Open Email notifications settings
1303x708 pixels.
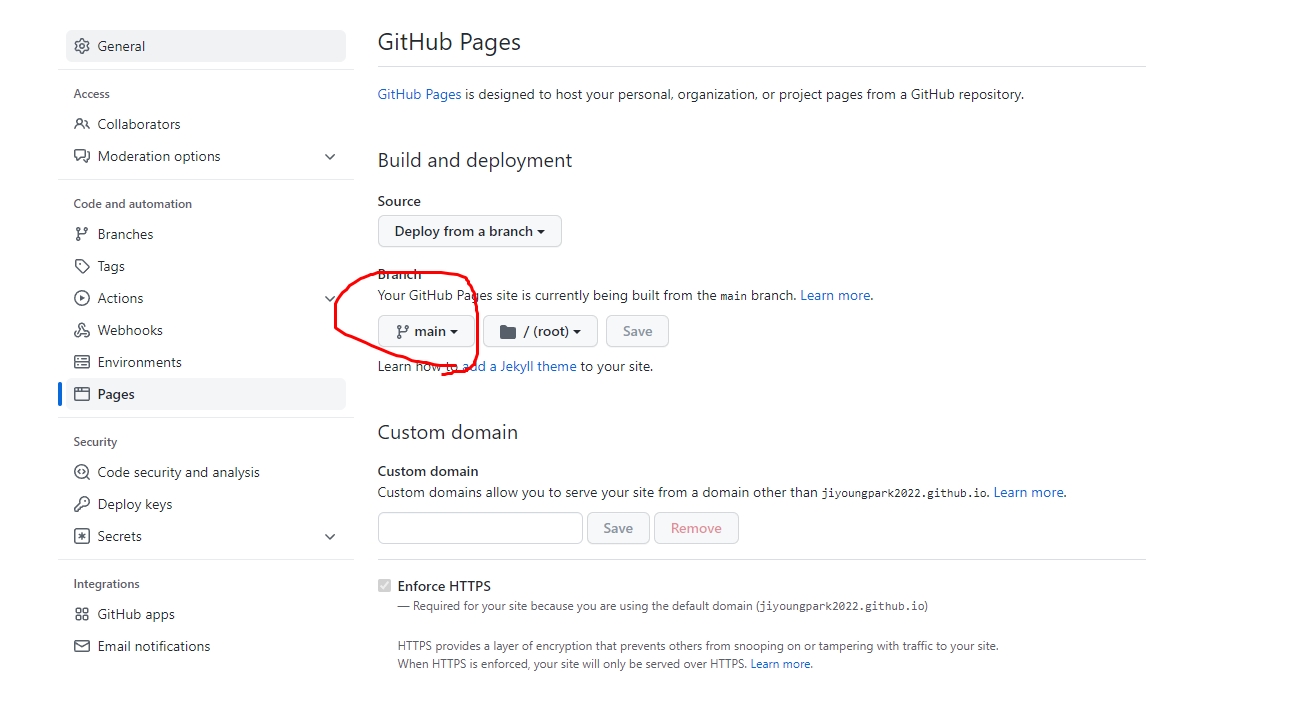click(x=206, y=646)
